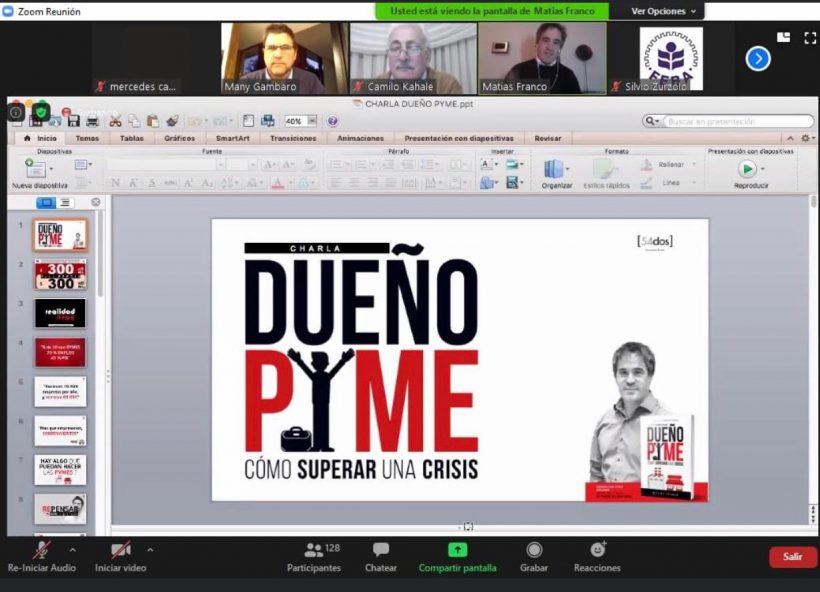The height and width of the screenshot is (592, 820).
Task: Click the green Compartir pantalla icon
Action: point(458,550)
